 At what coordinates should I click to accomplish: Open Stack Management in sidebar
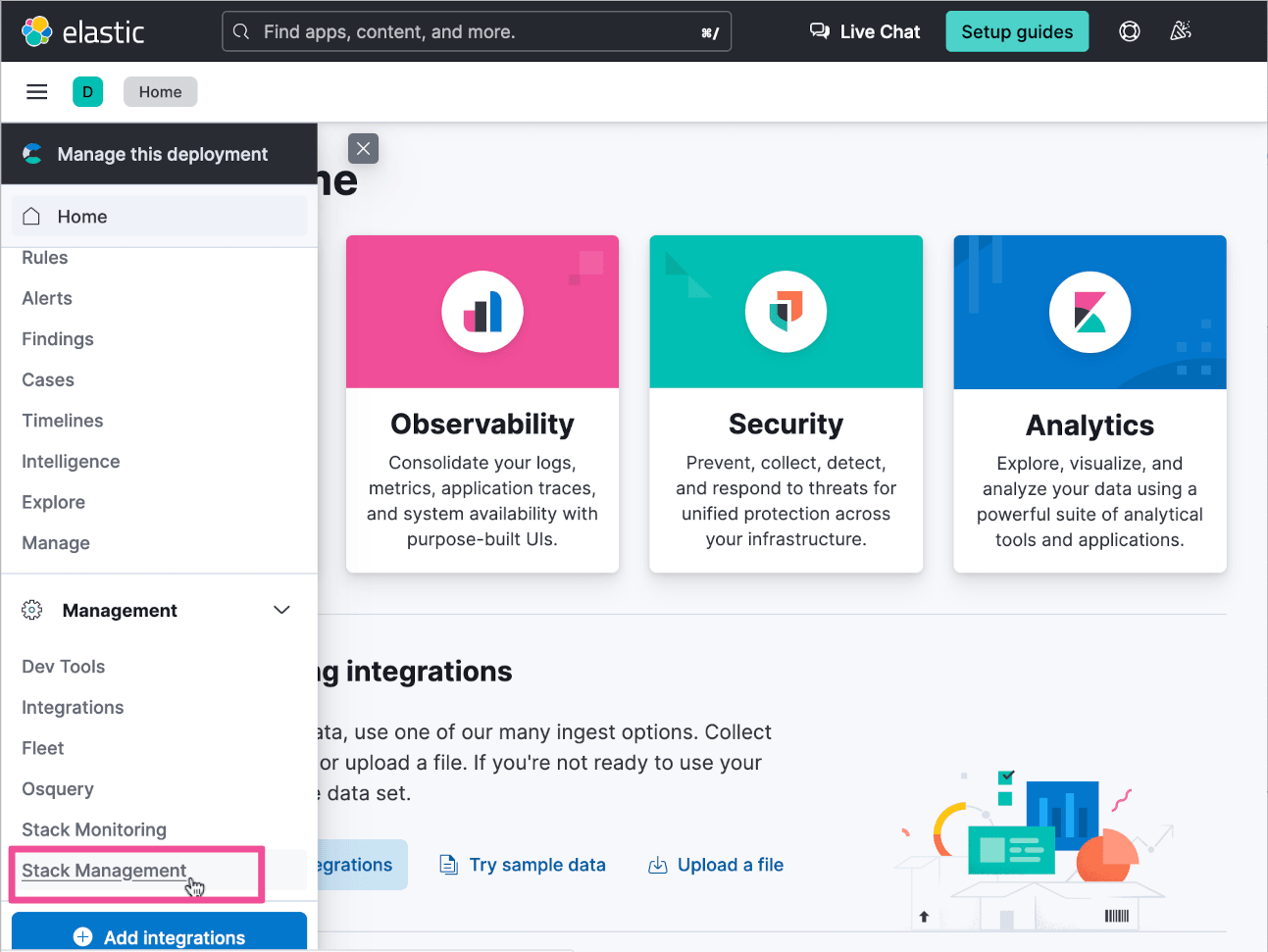[104, 871]
